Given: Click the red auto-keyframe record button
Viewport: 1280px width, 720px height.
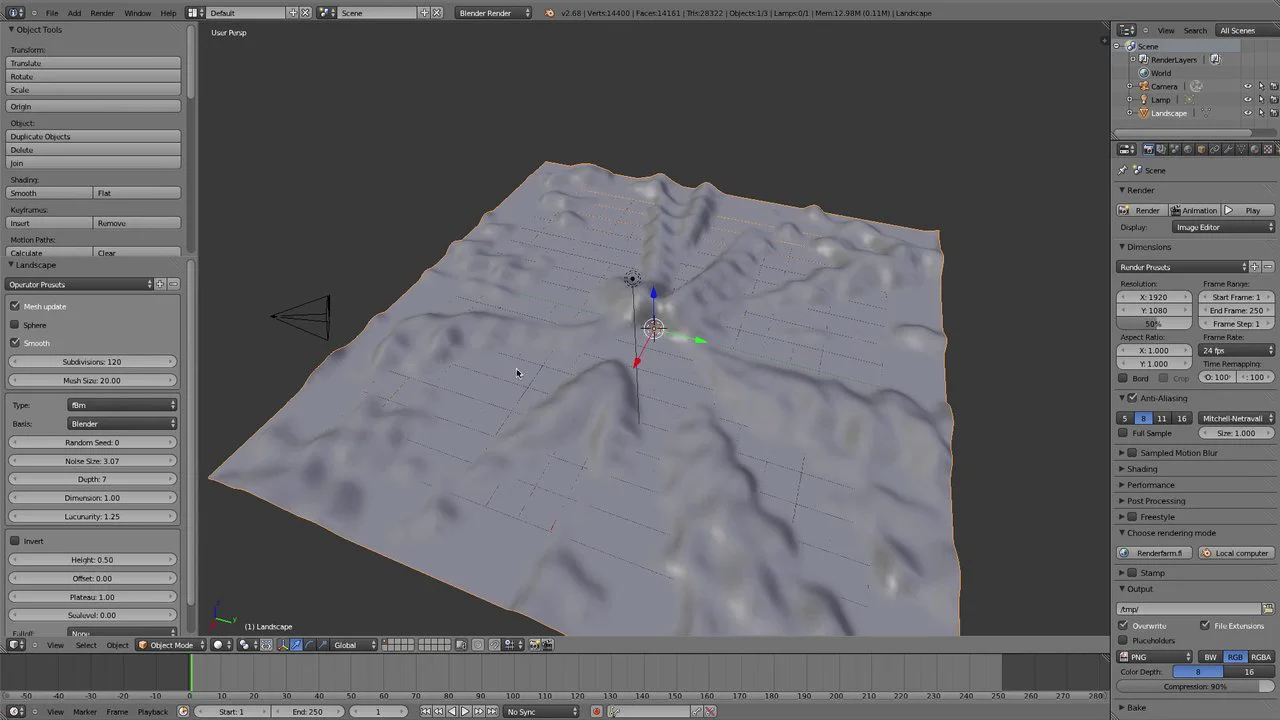Looking at the screenshot, I should point(597,712).
